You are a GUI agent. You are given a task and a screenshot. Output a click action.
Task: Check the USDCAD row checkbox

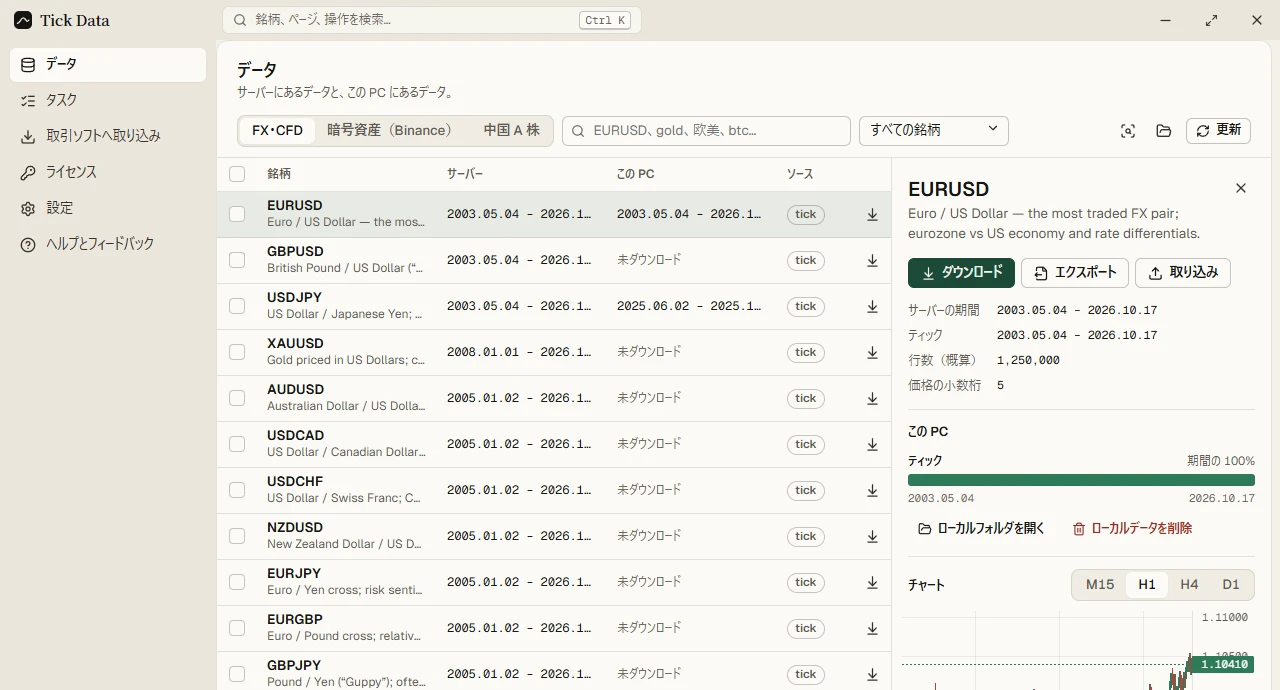pyautogui.click(x=237, y=444)
